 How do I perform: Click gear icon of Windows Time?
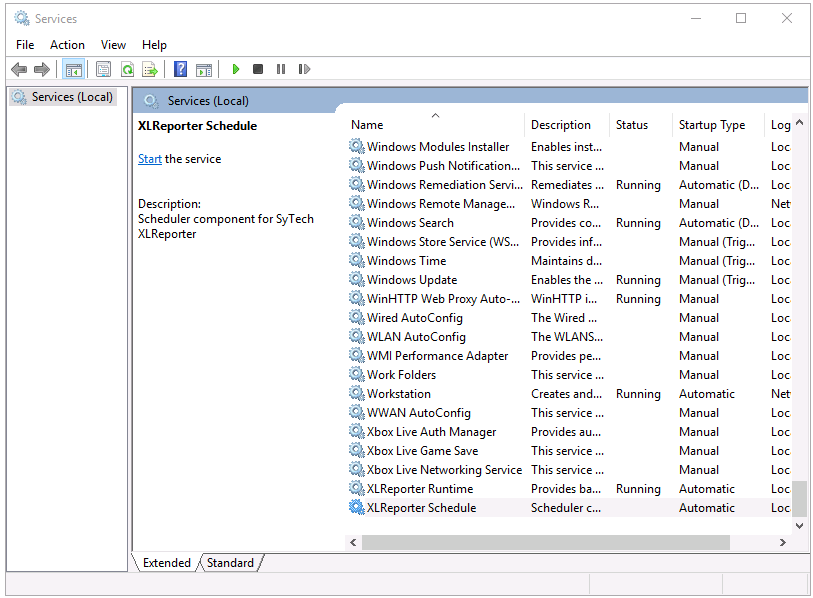click(356, 260)
